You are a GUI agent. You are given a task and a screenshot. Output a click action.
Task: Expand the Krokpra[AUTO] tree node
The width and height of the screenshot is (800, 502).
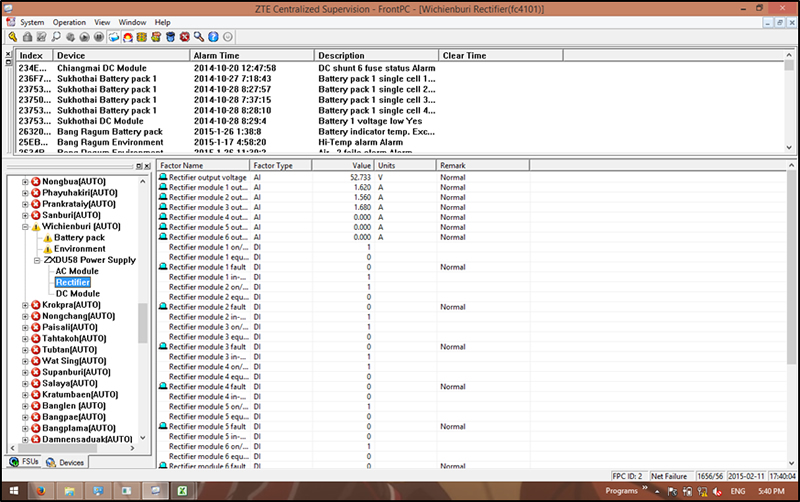[26, 304]
